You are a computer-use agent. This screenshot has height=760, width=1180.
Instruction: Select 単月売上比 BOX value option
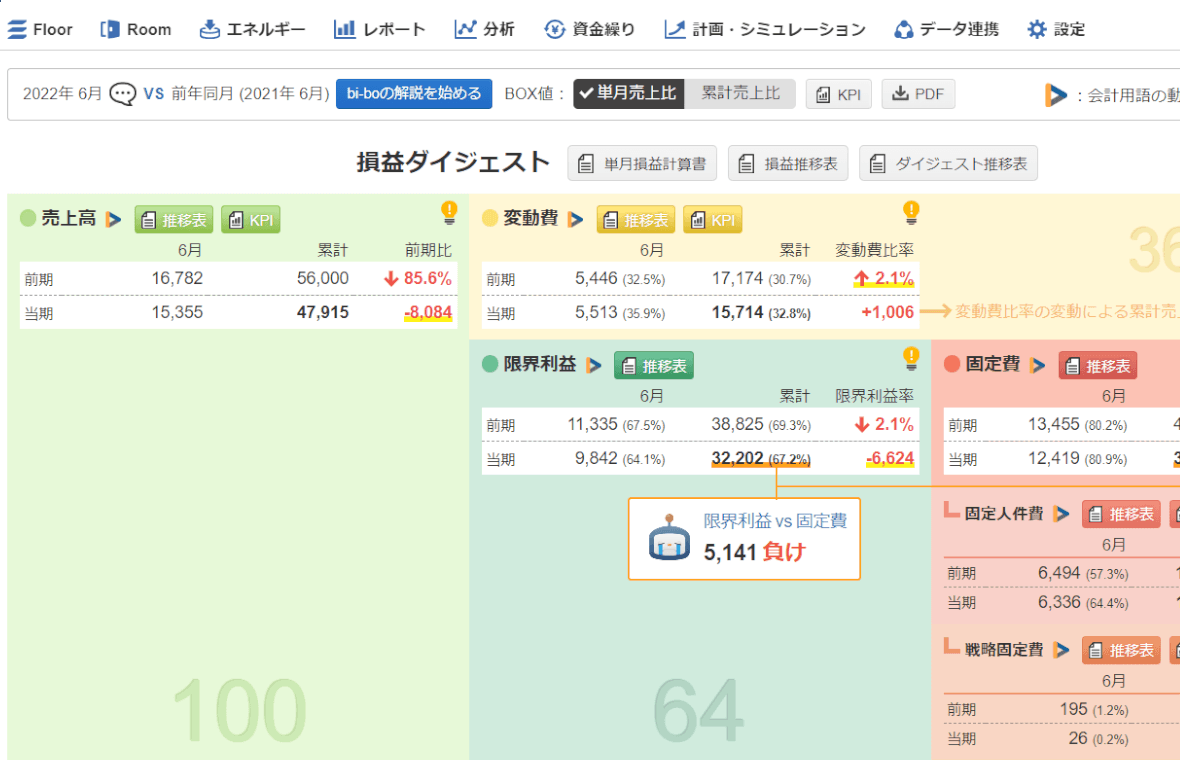[x=629, y=94]
